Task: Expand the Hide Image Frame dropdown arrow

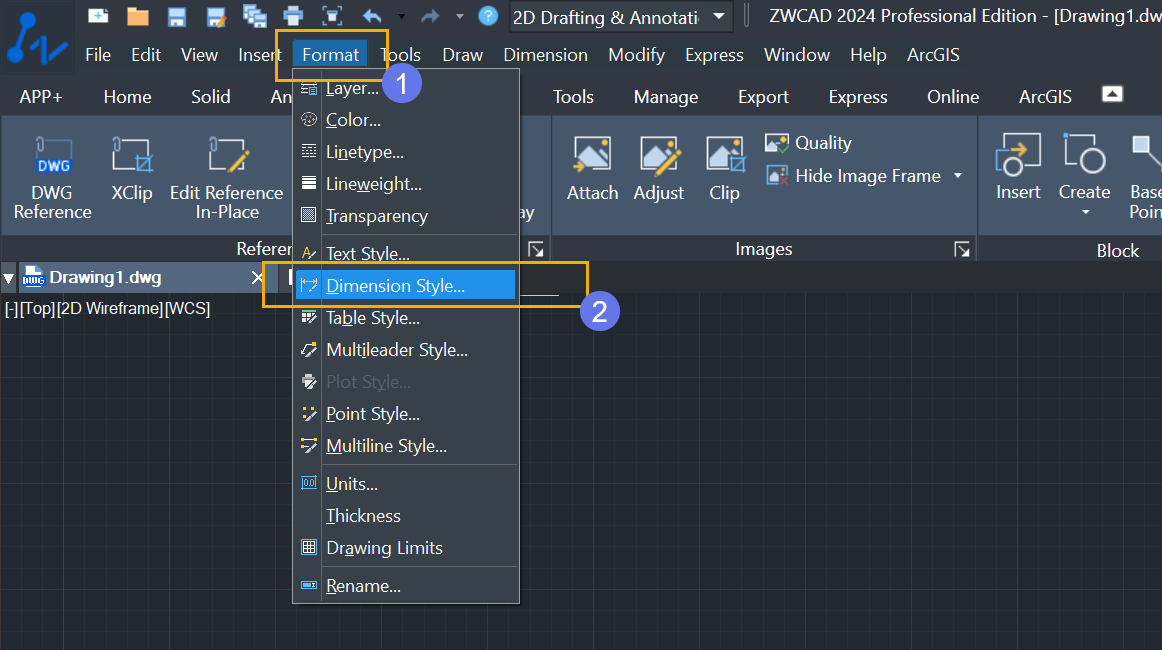Action: coord(957,176)
